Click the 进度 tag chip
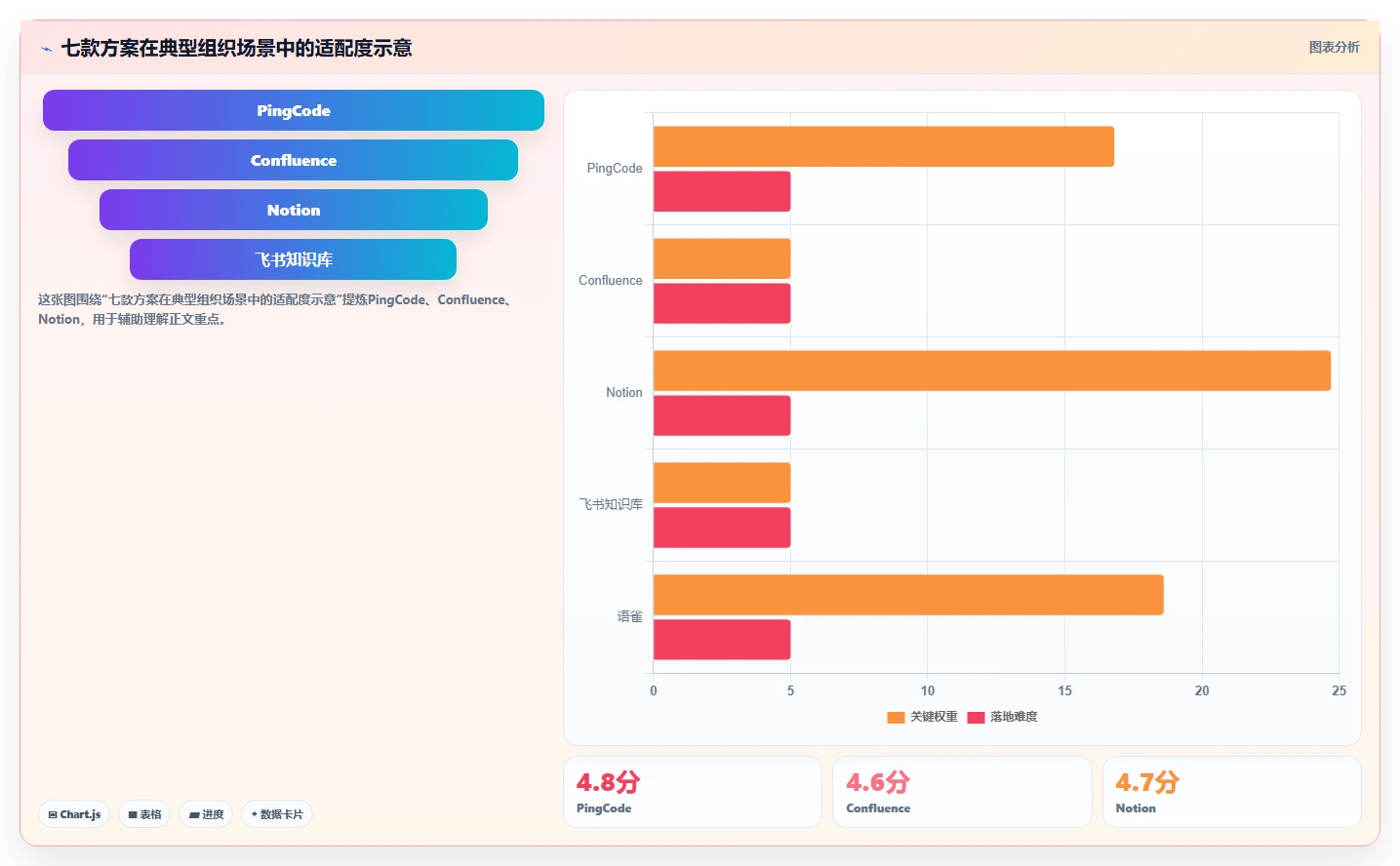1400x866 pixels. pos(206,814)
